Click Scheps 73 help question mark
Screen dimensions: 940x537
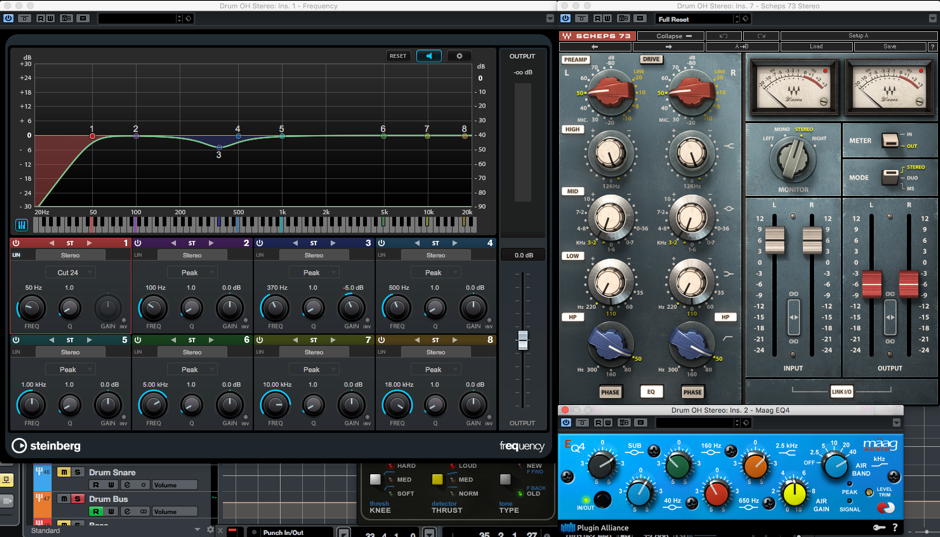(932, 46)
